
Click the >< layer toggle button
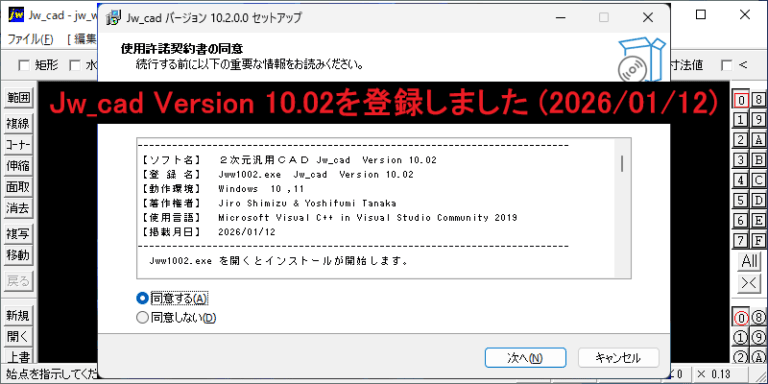click(750, 283)
